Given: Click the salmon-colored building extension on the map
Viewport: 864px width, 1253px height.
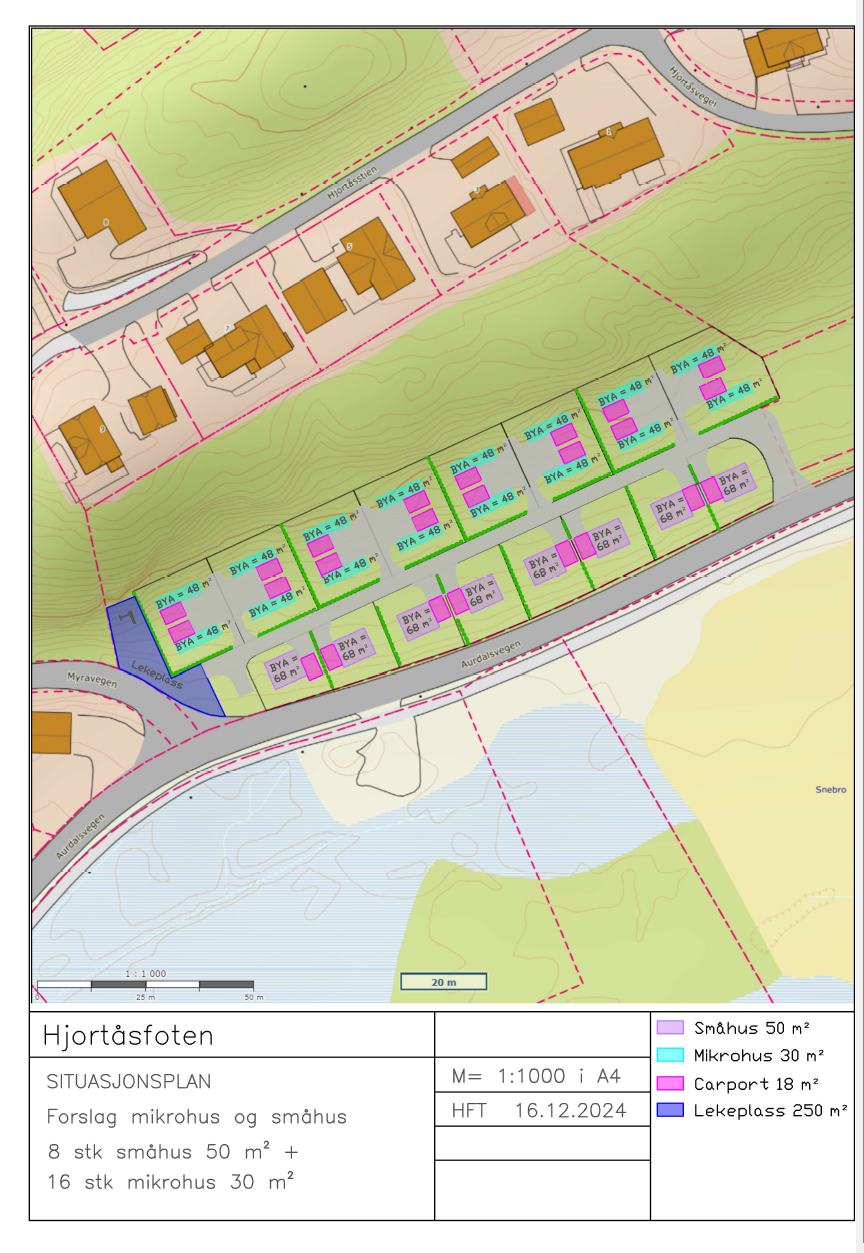Looking at the screenshot, I should click(519, 194).
